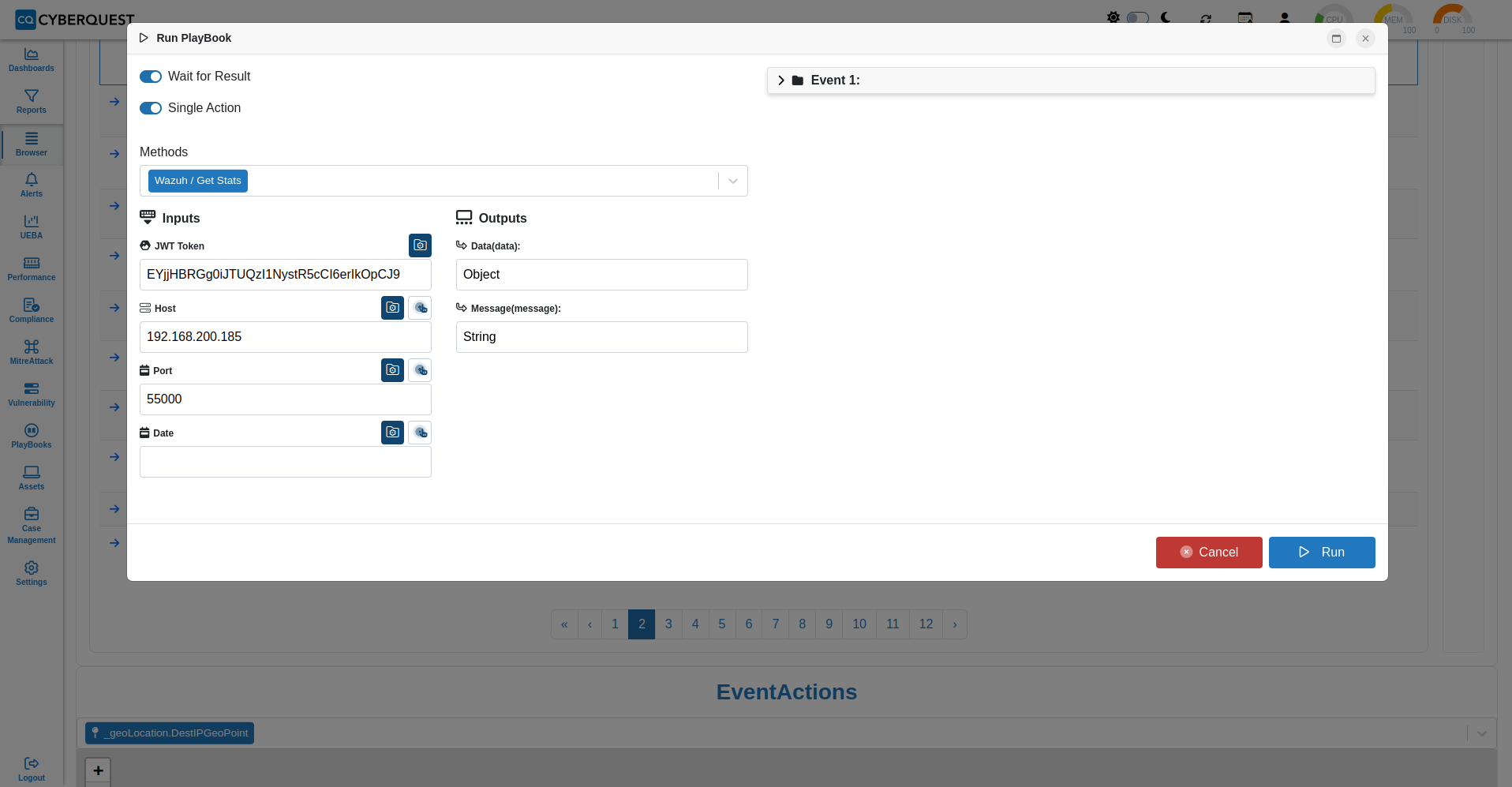Open Vulnerability in the sidebar
The width and height of the screenshot is (1512, 787).
[32, 395]
